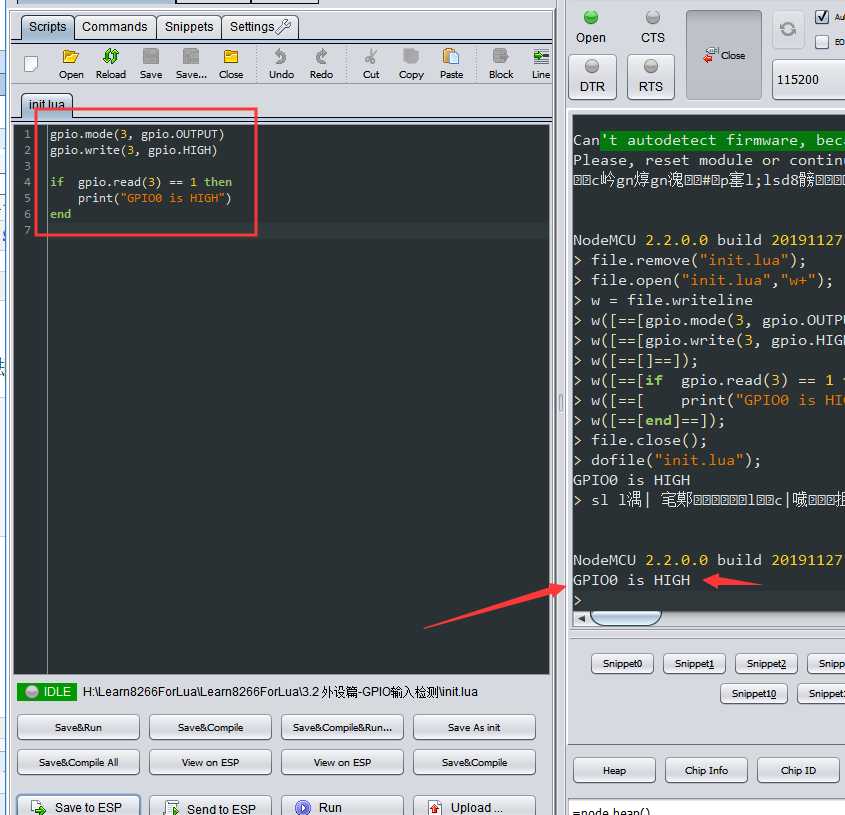The image size is (845, 815).
Task: Click the Upload ... button
Action: pos(474,806)
